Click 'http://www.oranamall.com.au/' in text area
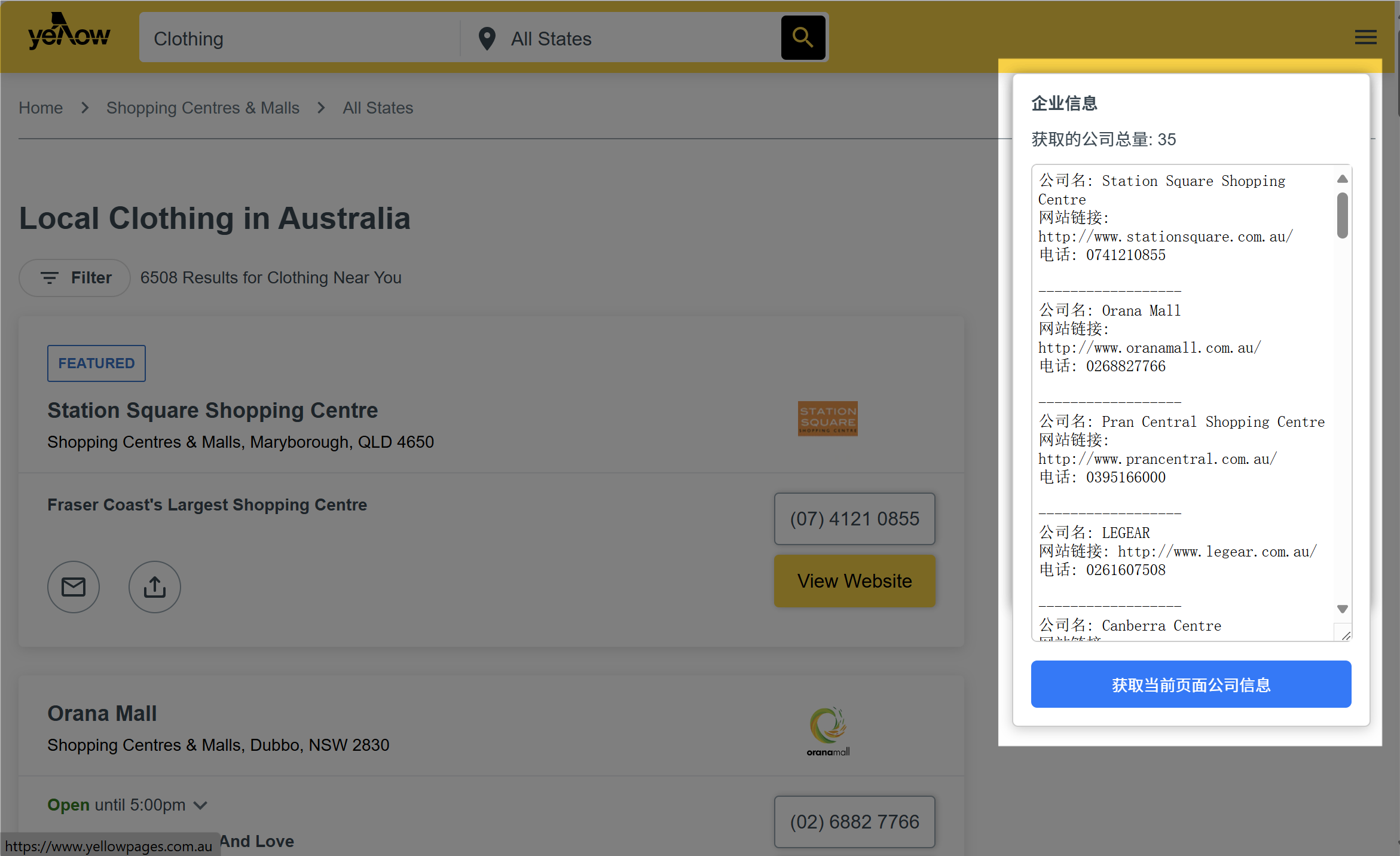Viewport: 1400px width, 856px height. (1150, 348)
